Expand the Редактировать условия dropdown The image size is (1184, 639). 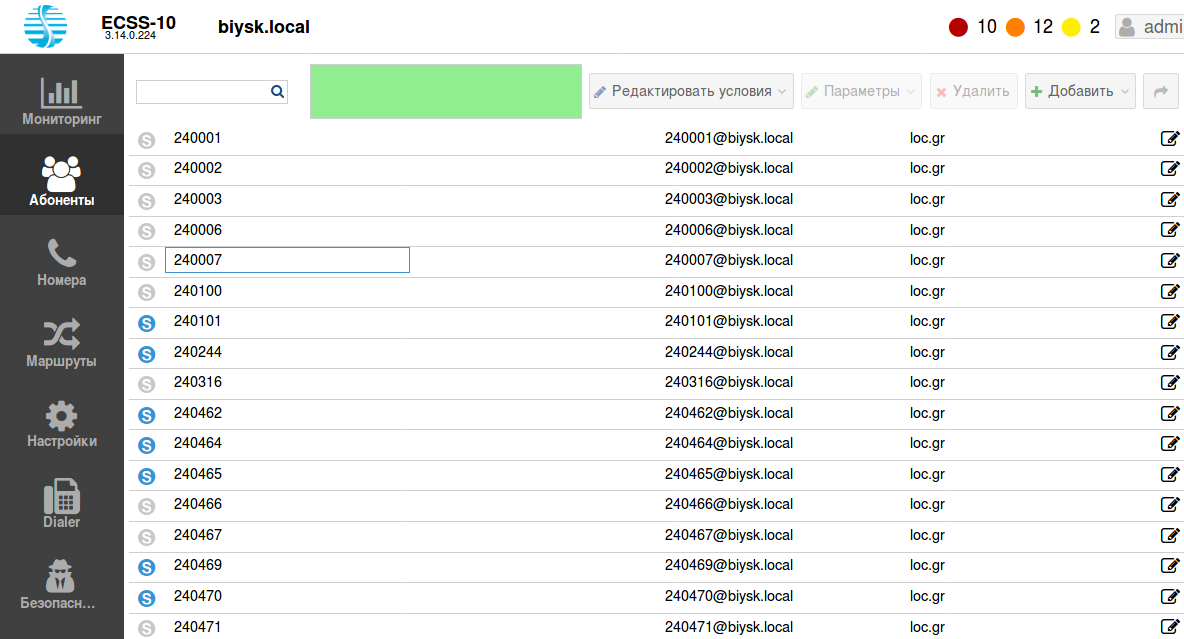(691, 92)
